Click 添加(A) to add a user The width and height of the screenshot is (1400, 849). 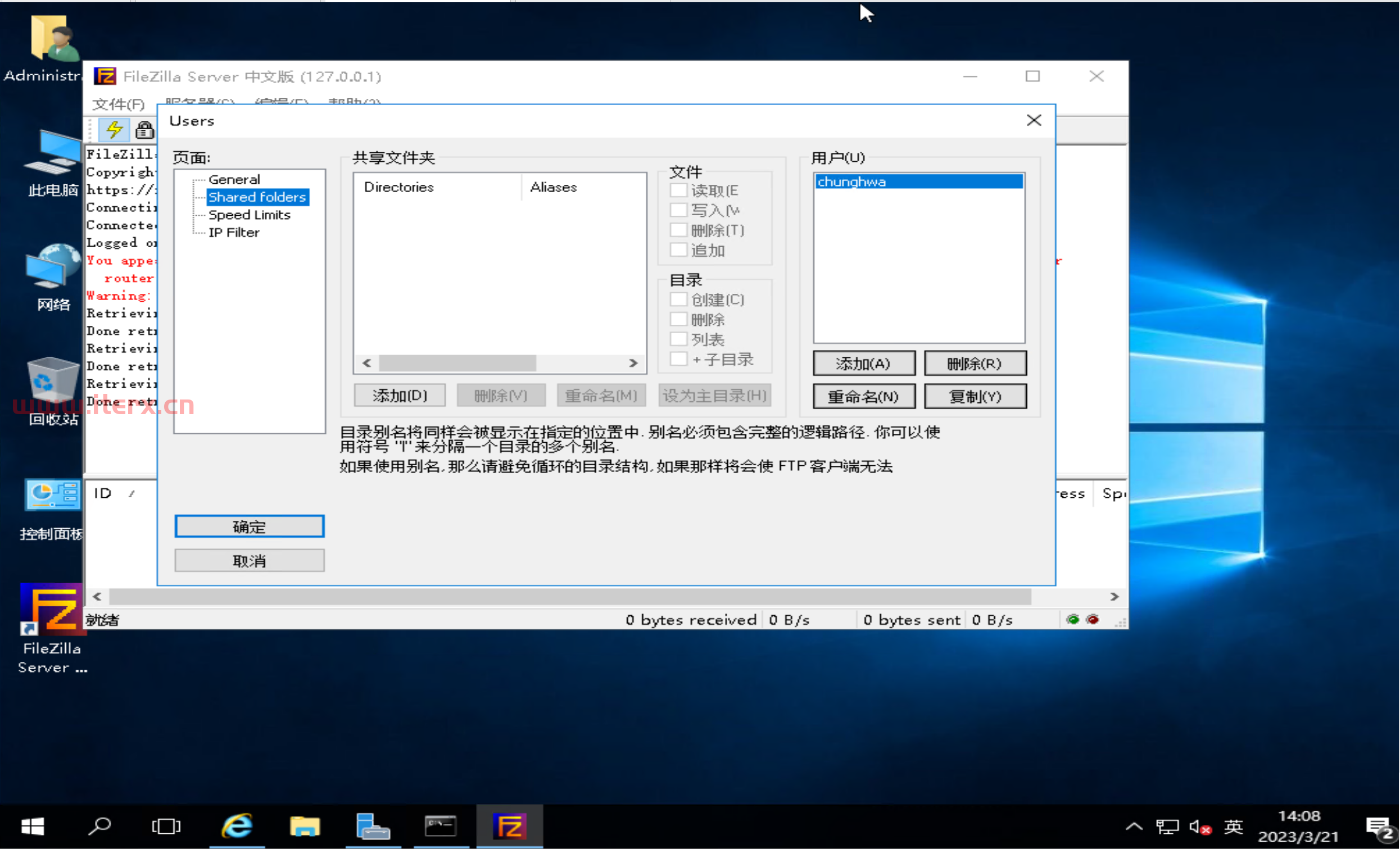coord(864,364)
